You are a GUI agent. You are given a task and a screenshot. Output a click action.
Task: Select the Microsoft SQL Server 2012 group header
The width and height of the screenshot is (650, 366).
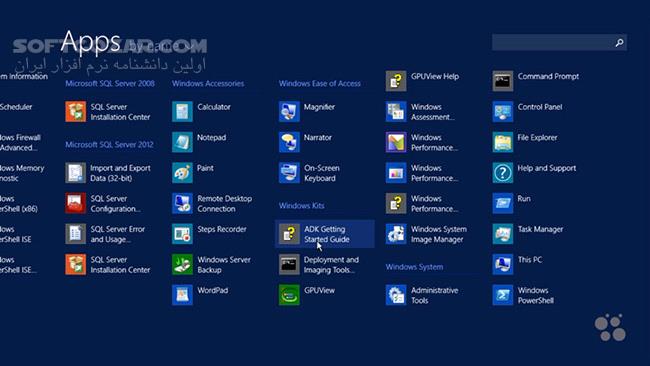(x=109, y=145)
